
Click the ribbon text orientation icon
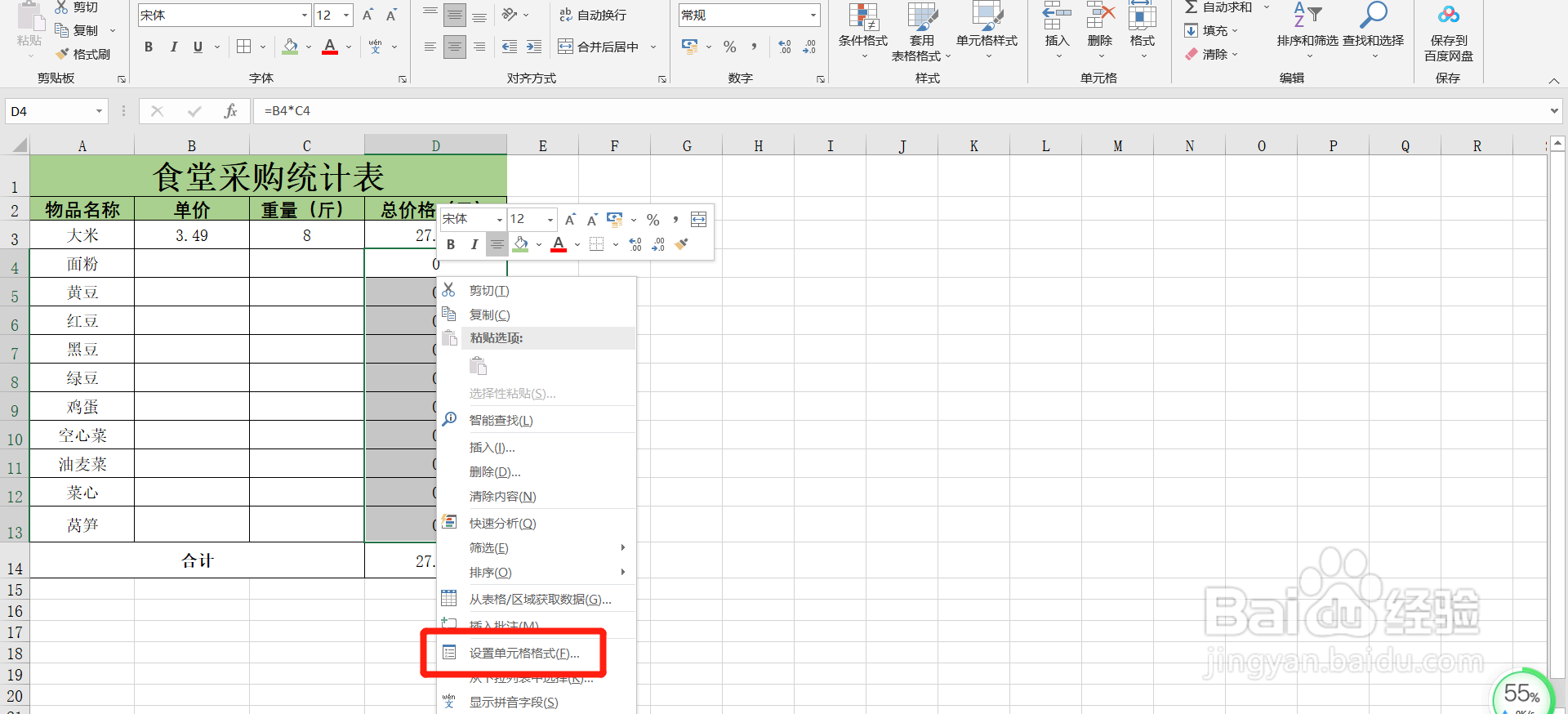[x=510, y=15]
